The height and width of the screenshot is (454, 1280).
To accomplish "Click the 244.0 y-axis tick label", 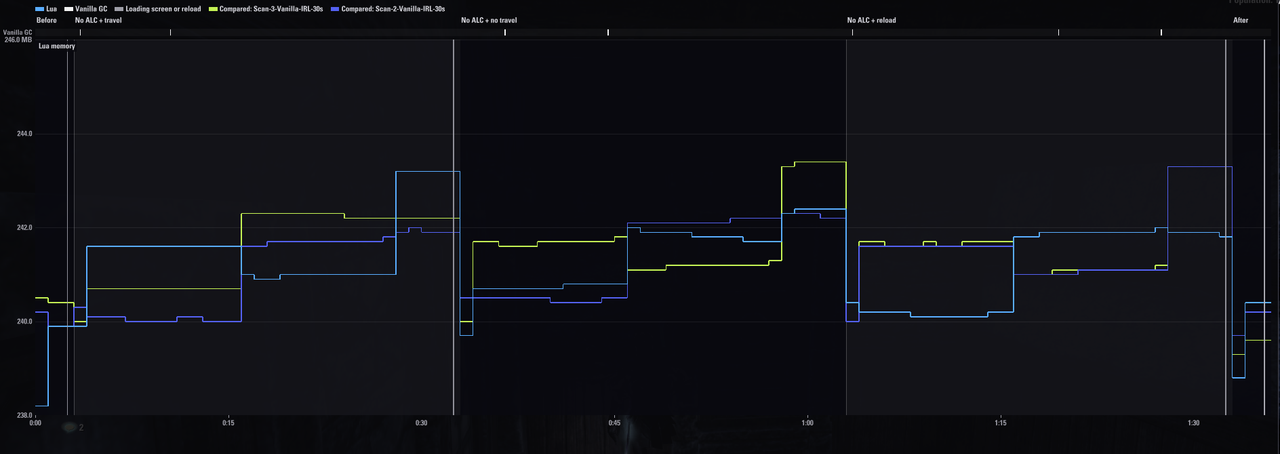I will pos(24,133).
